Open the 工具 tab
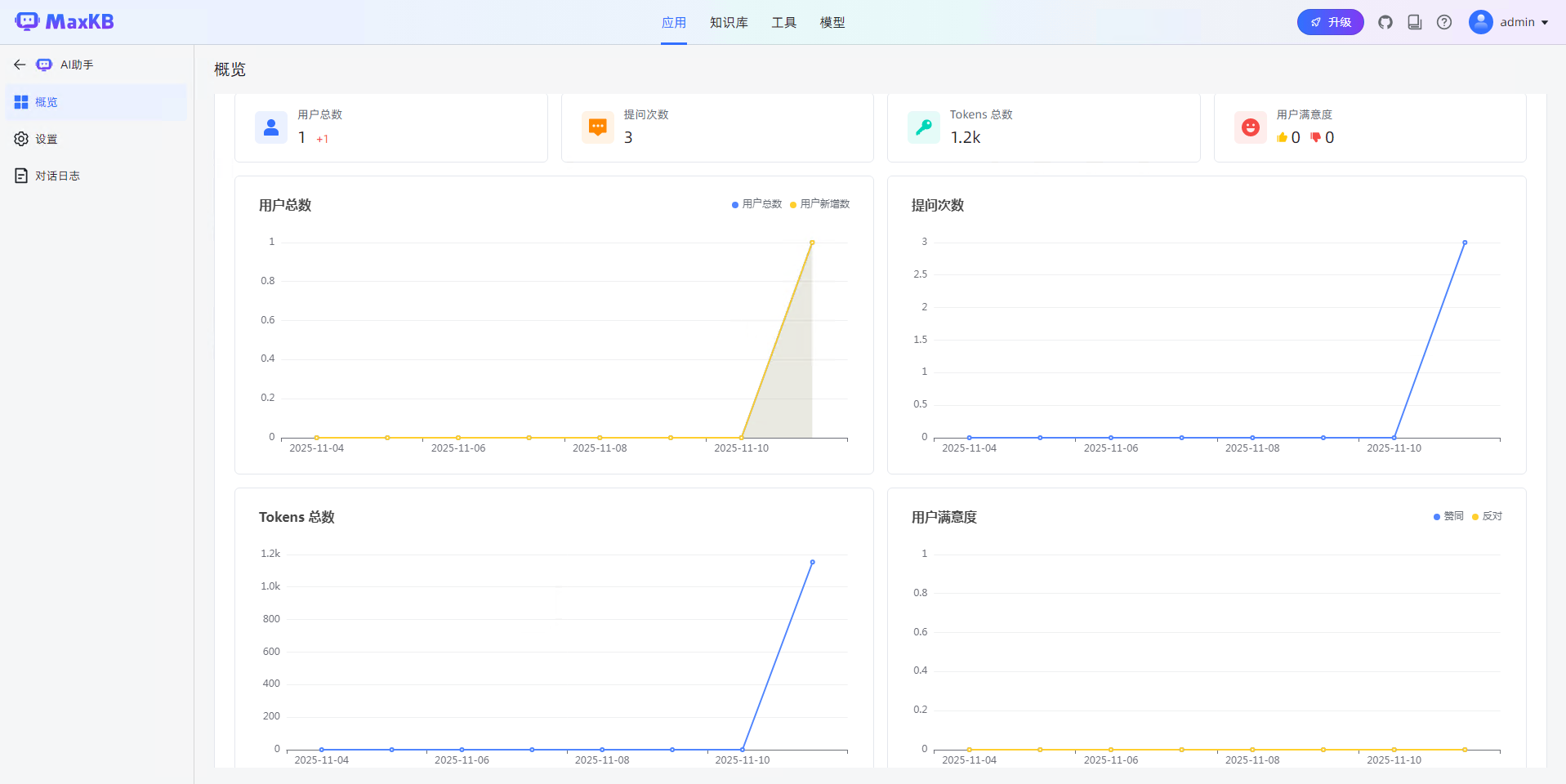 click(783, 23)
